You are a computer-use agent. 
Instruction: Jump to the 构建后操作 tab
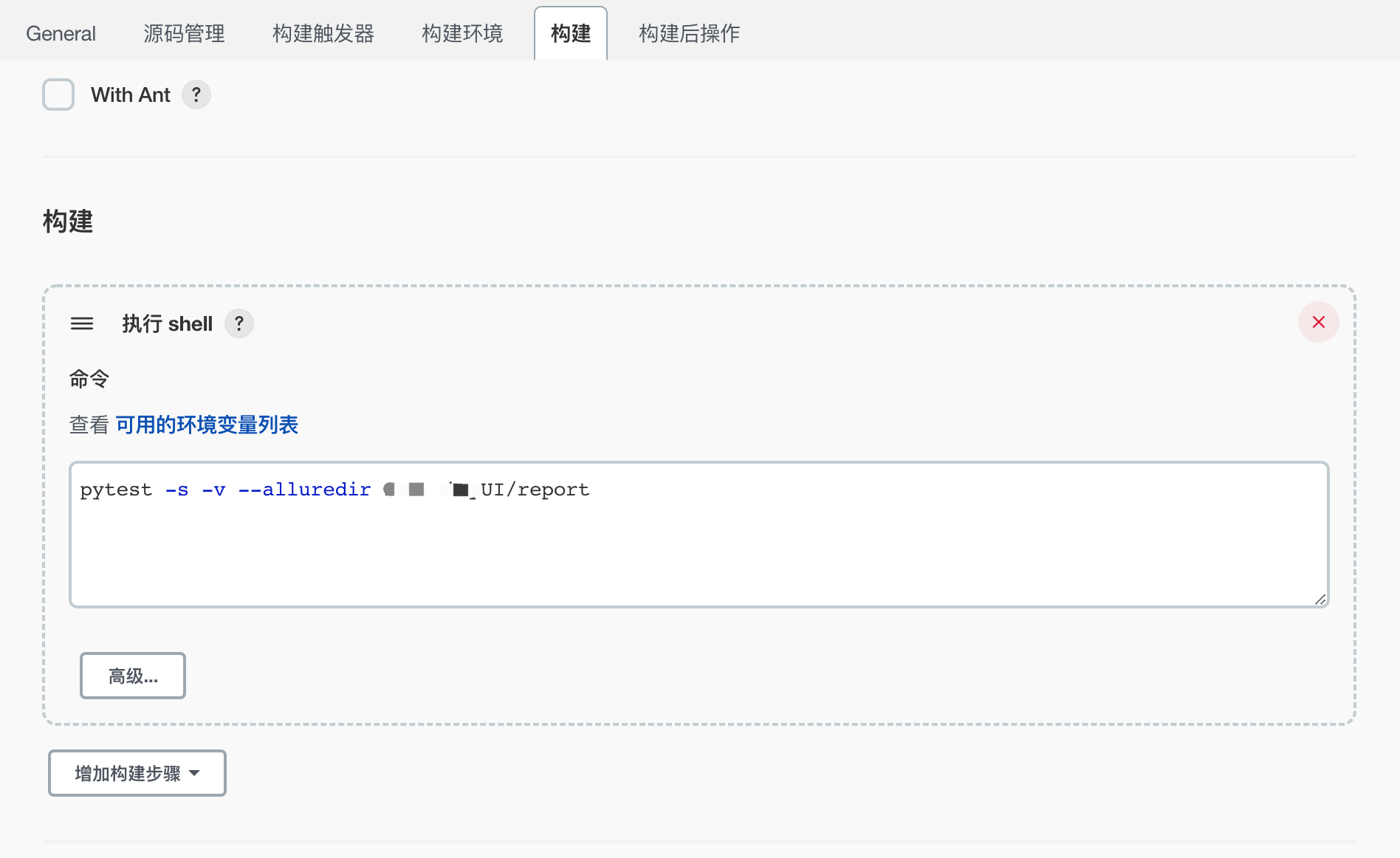pos(689,33)
